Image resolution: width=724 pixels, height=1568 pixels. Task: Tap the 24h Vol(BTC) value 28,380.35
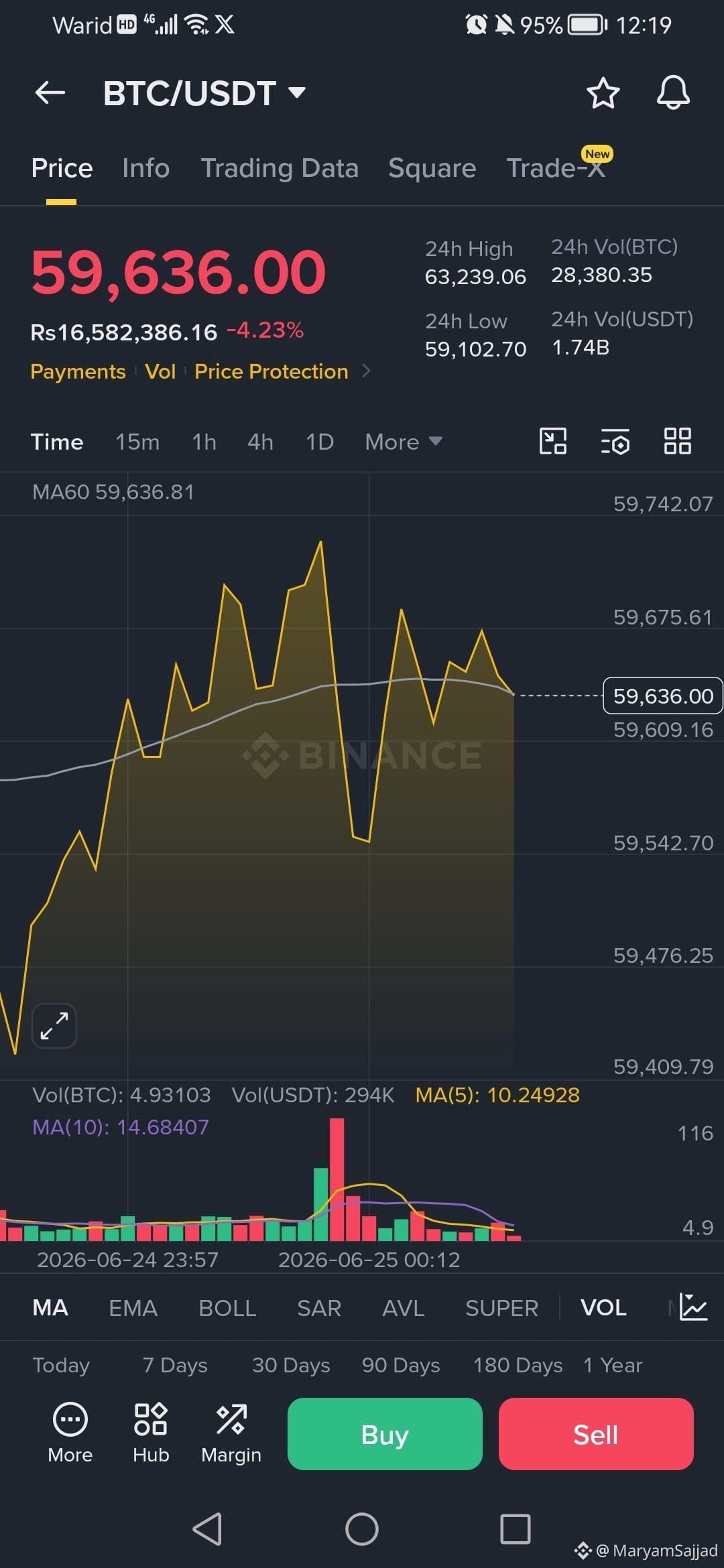601,275
